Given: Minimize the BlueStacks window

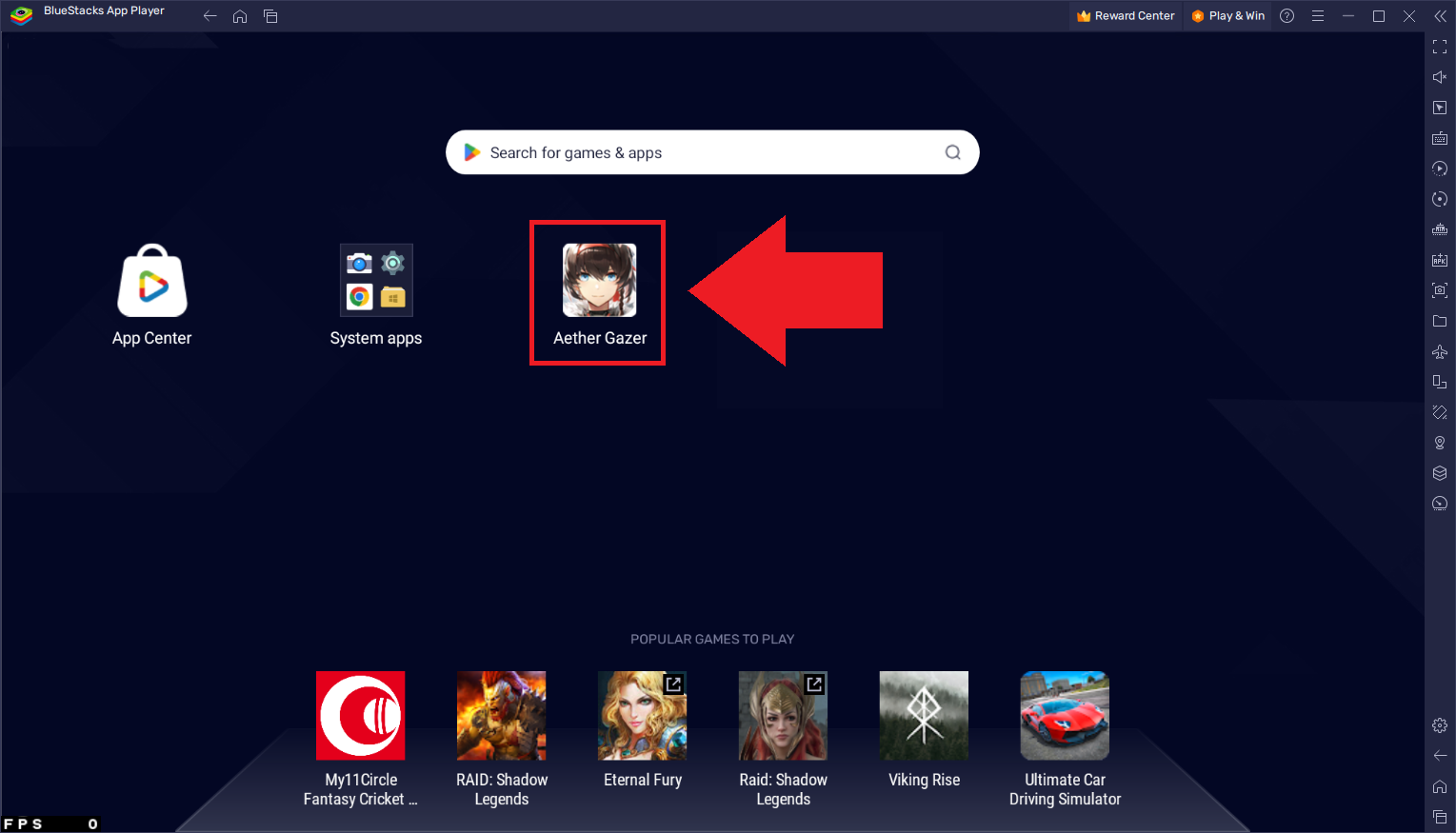Looking at the screenshot, I should click(x=1348, y=16).
